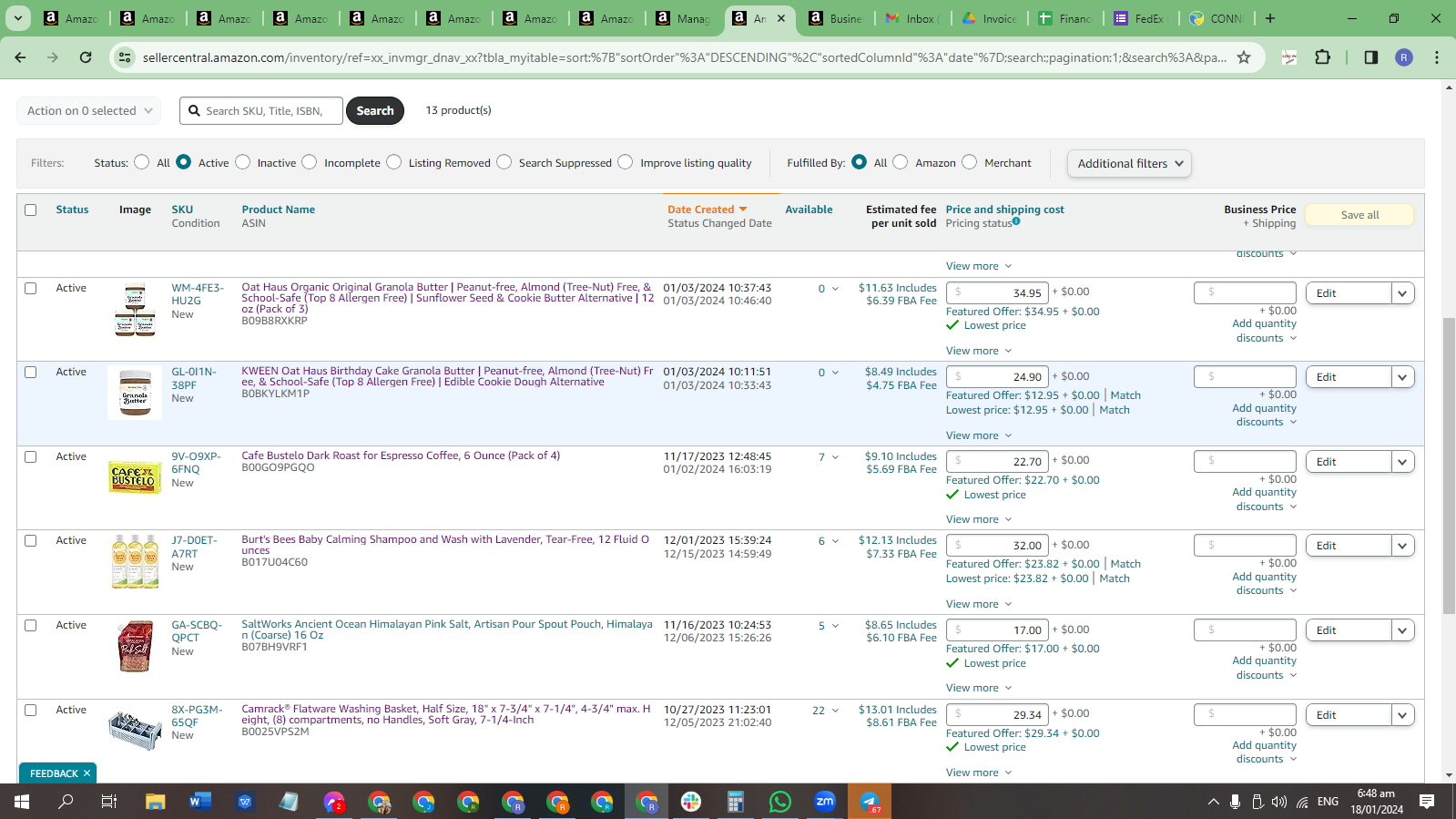1456x819 pixels.
Task: Open Edit dropdown arrow for SaltWorks row
Action: pyautogui.click(x=1402, y=630)
